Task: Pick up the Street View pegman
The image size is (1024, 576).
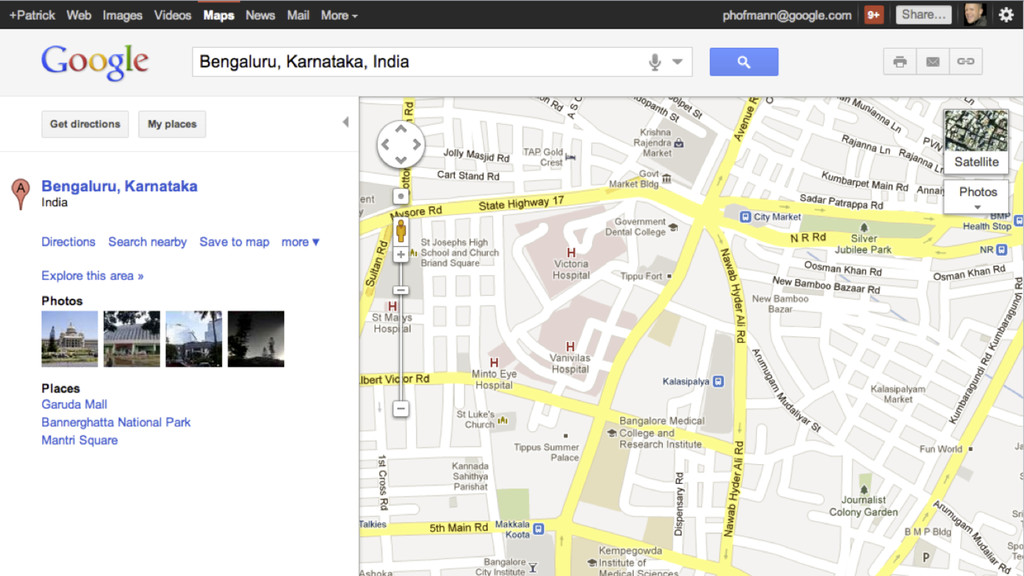Action: tap(401, 231)
